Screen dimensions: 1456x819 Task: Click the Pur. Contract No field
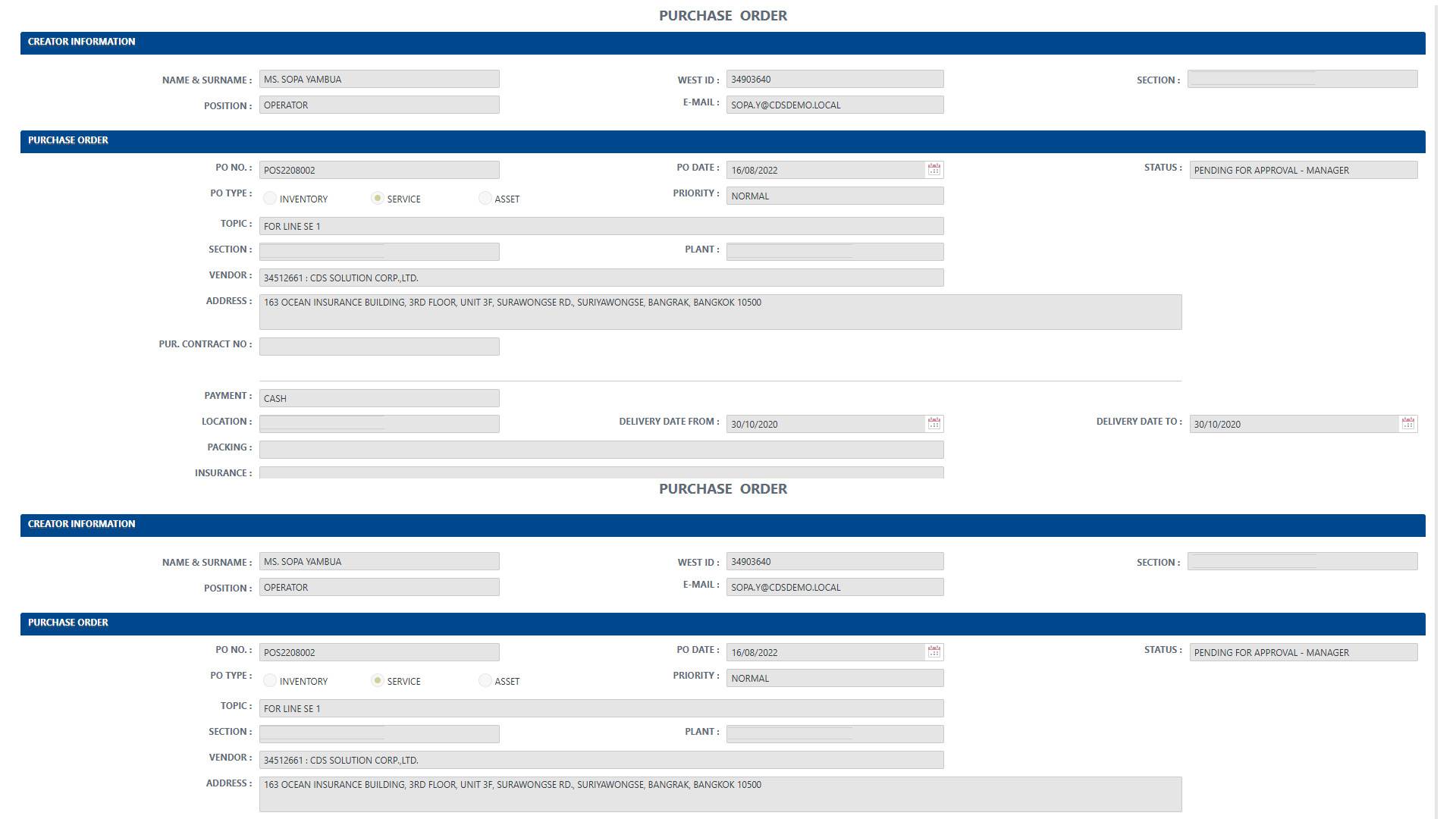click(379, 347)
